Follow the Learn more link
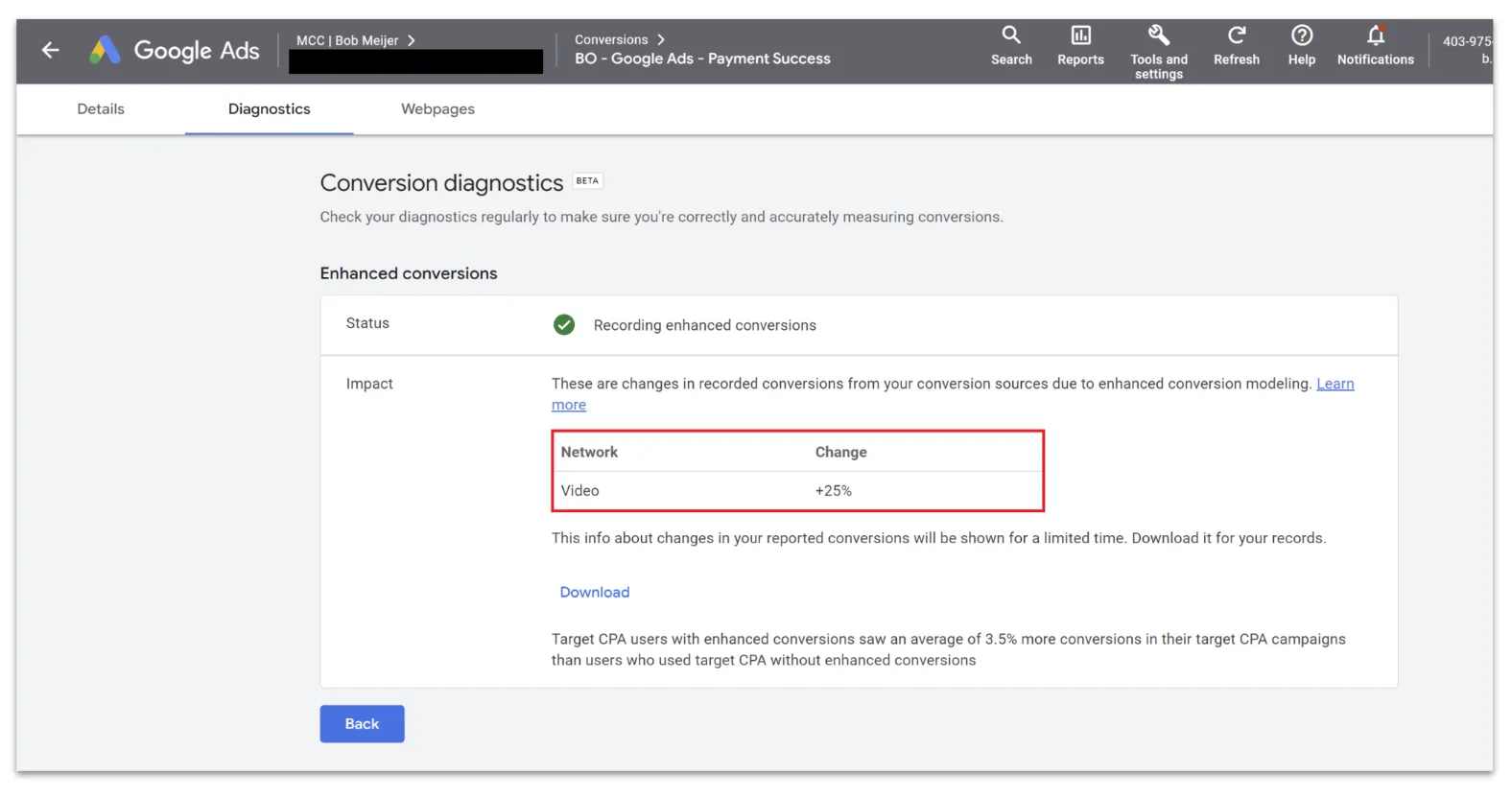1512x798 pixels. click(1335, 384)
